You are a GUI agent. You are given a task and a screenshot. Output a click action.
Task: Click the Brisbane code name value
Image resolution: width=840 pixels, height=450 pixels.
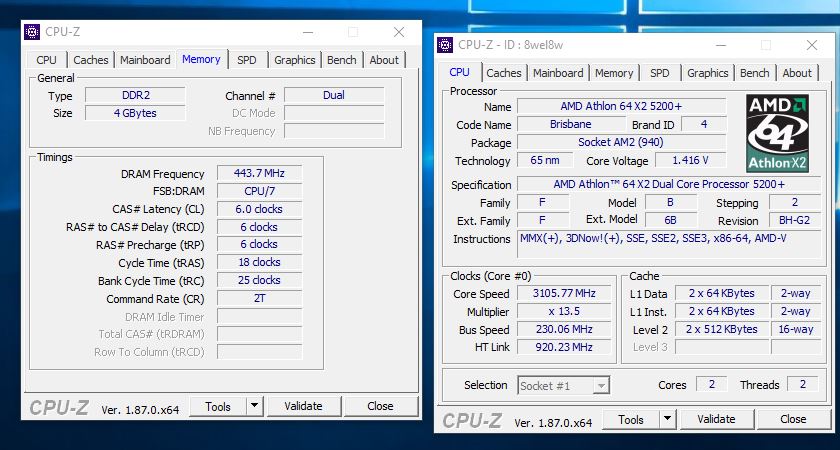[571, 124]
